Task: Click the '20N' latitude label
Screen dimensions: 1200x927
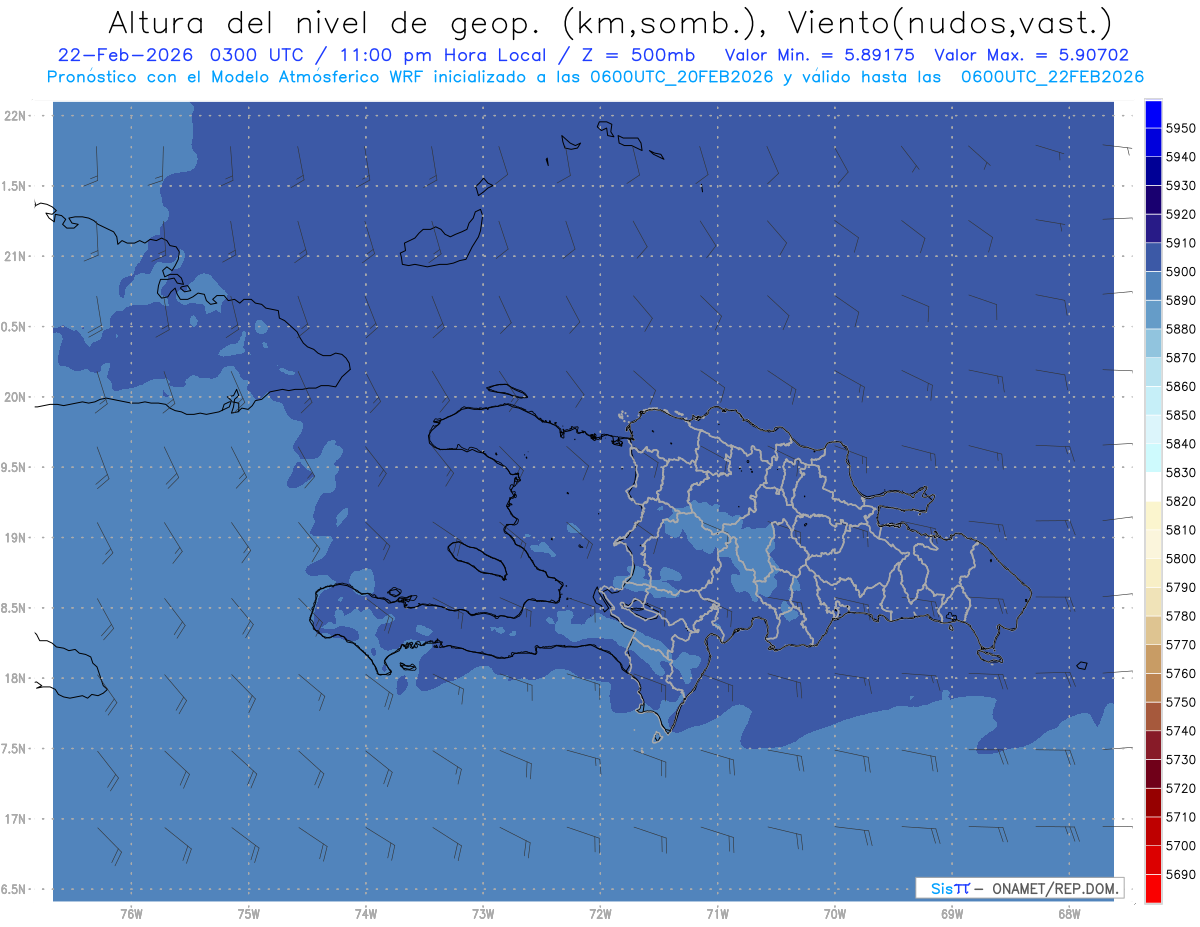Action: pos(14,397)
